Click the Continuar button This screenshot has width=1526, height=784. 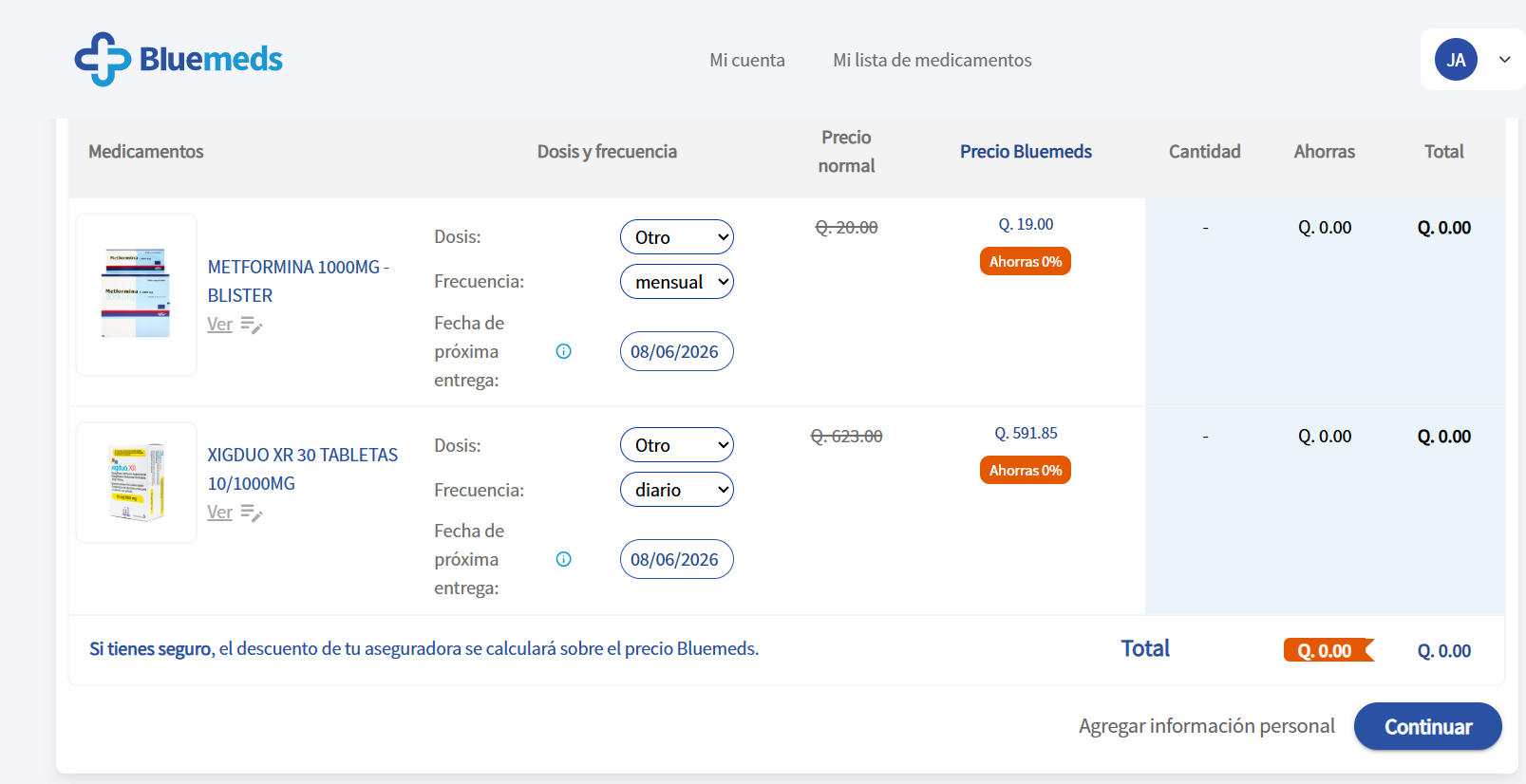tap(1428, 726)
